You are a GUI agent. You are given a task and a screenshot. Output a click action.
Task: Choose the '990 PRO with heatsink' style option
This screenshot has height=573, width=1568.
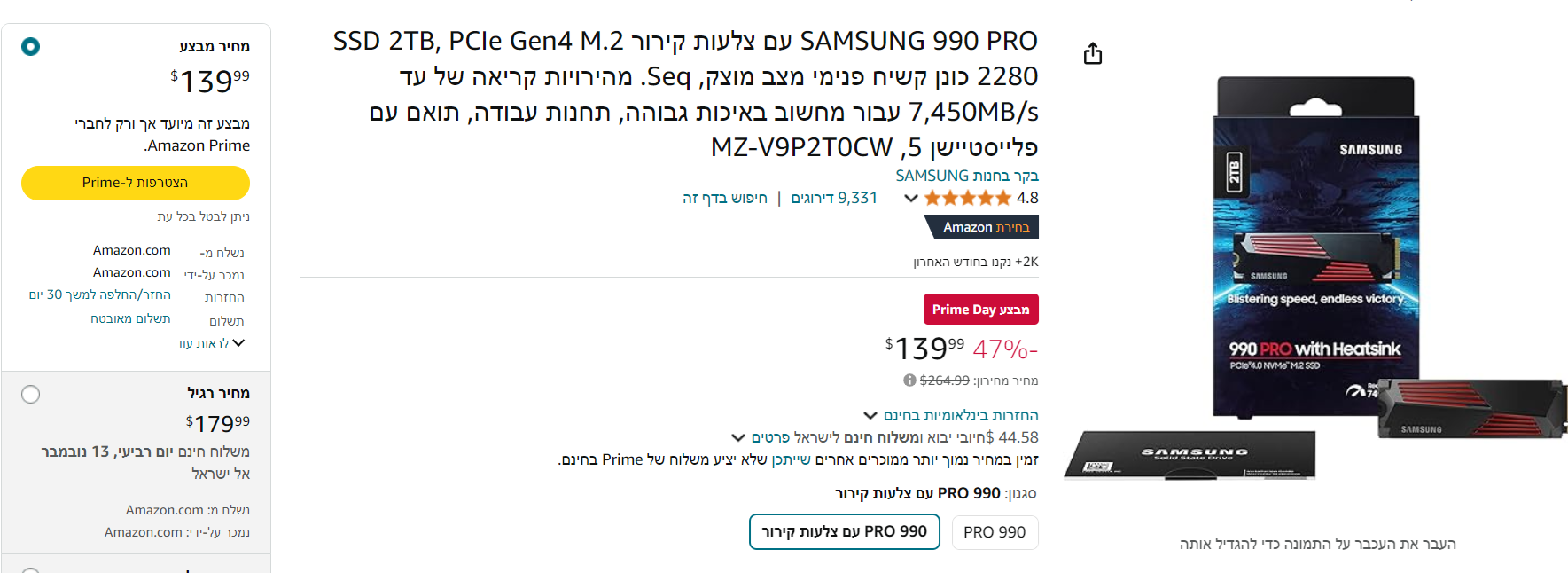coord(844,531)
